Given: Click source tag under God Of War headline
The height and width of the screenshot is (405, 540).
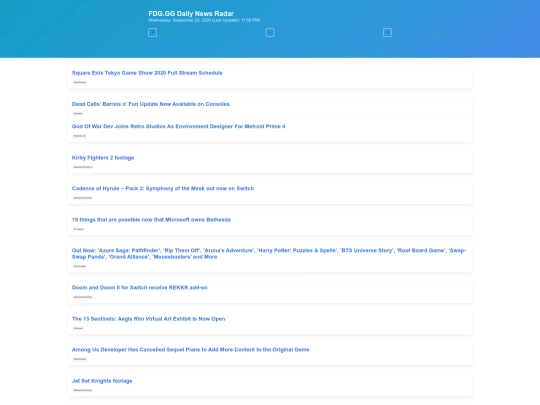Looking at the screenshot, I should point(80,136).
